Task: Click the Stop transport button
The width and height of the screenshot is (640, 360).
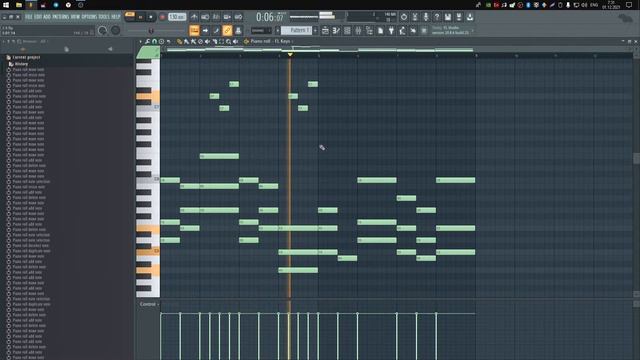Action: click(x=151, y=17)
